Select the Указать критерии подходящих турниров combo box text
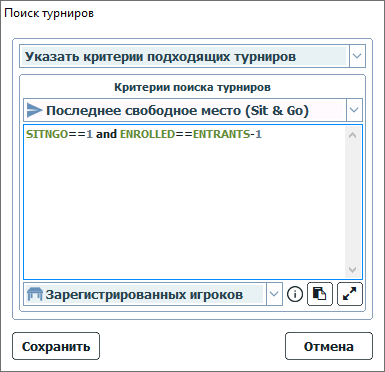The width and height of the screenshot is (385, 372). [x=160, y=56]
